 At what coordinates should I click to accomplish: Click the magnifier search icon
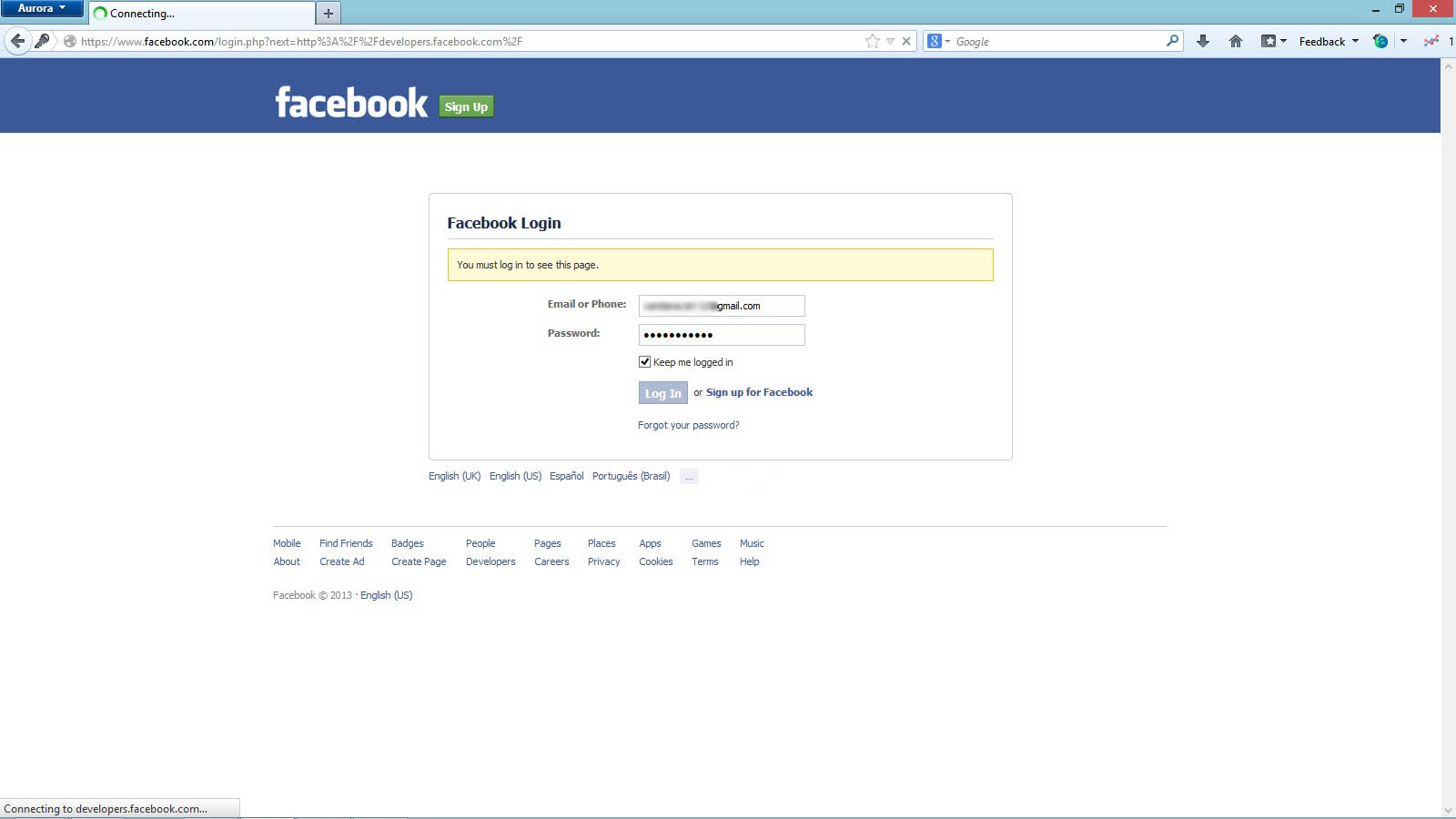click(x=1172, y=41)
